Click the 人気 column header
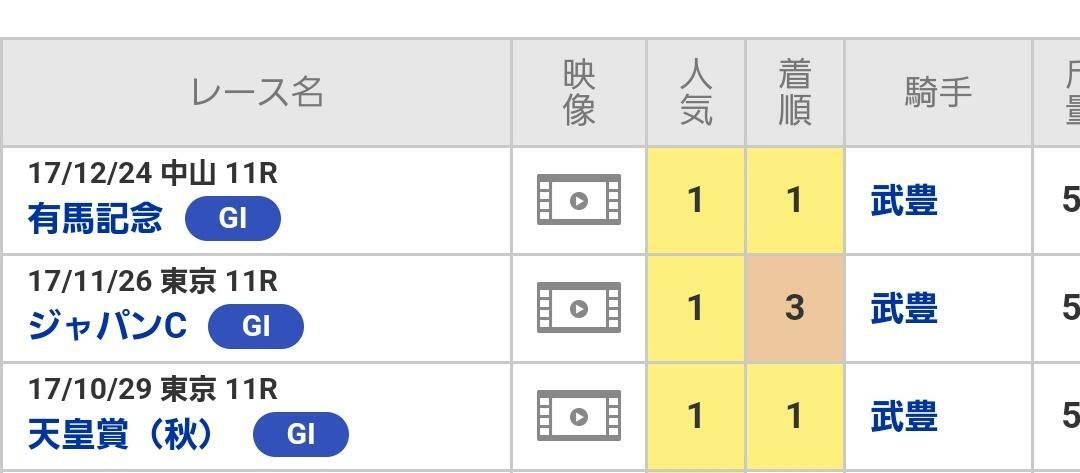Screen dimensions: 1080x473 695,93
